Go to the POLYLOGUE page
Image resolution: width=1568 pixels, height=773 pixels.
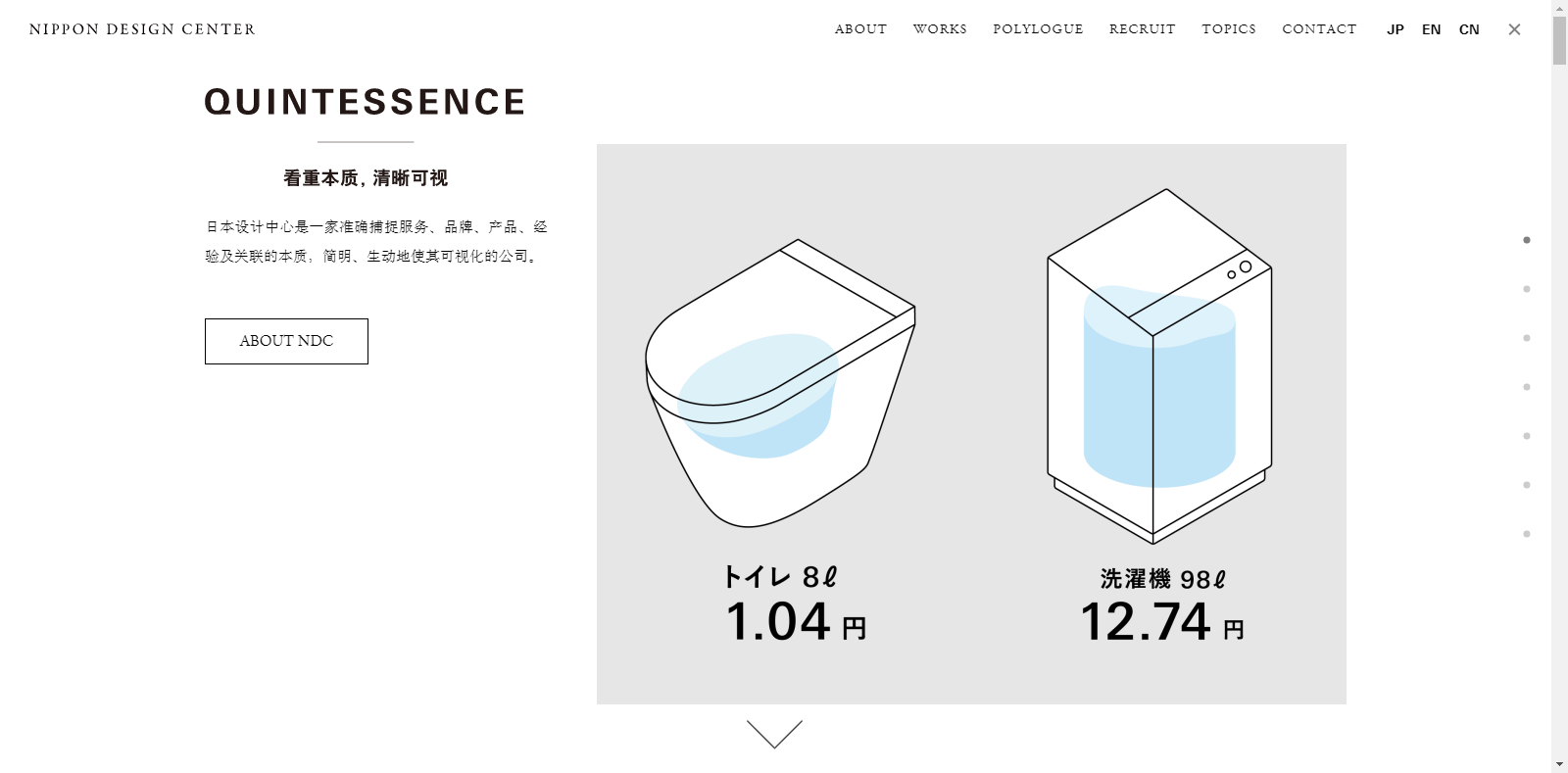[1038, 29]
